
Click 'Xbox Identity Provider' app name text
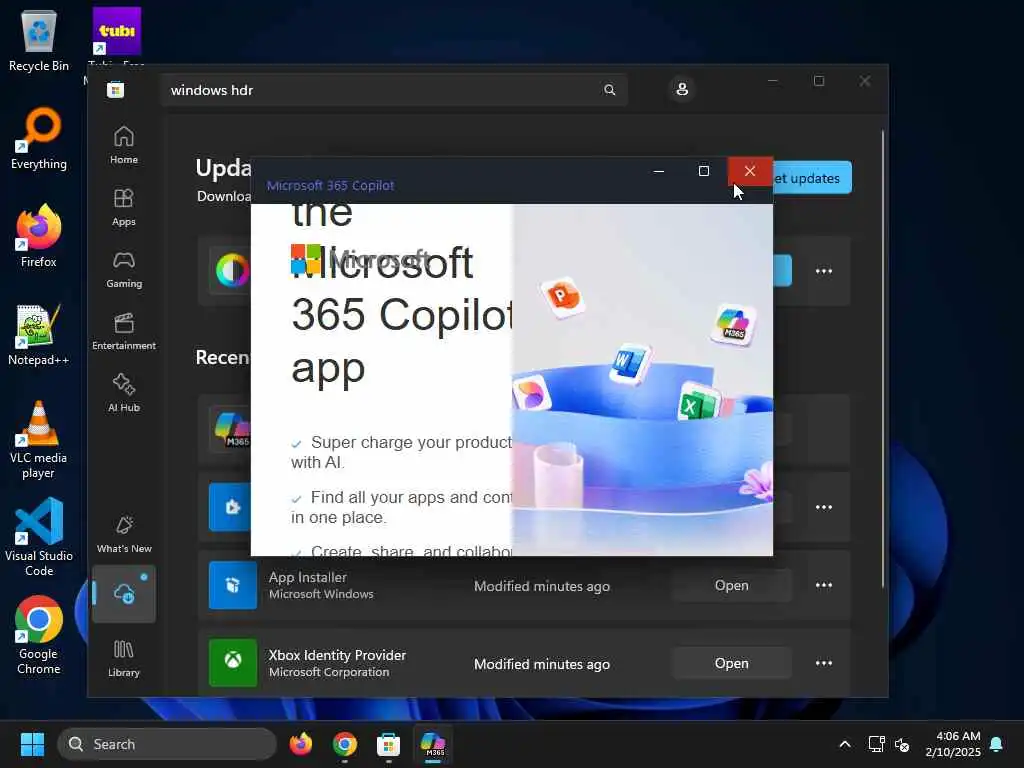337,655
